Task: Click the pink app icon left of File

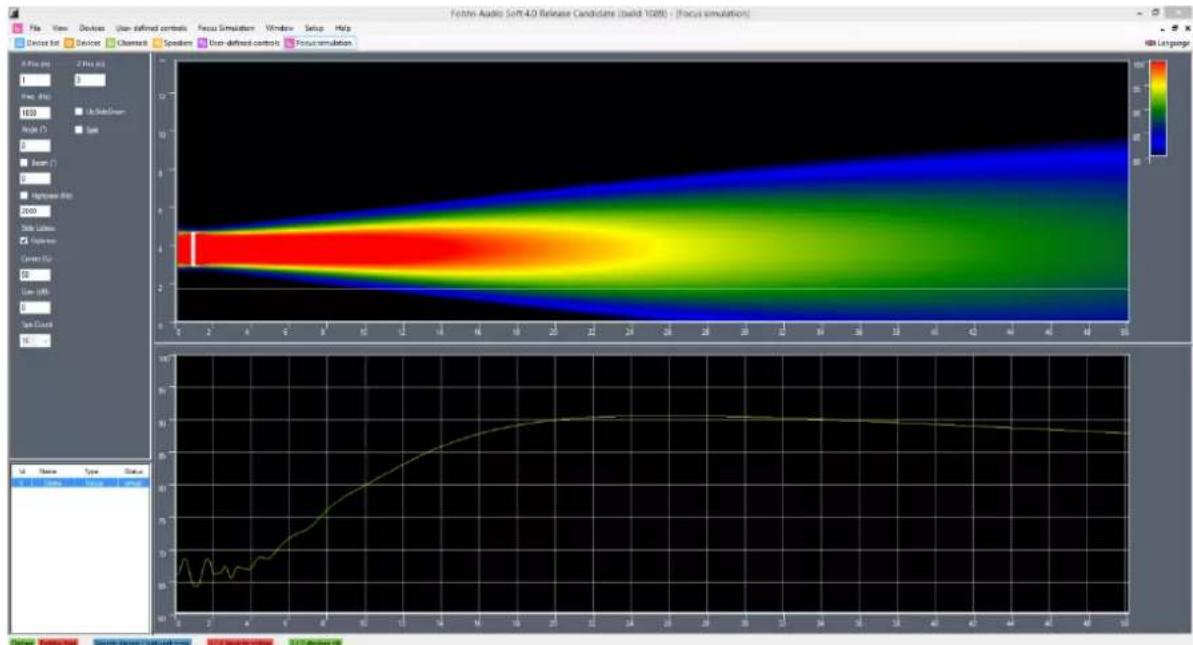Action: pos(17,28)
